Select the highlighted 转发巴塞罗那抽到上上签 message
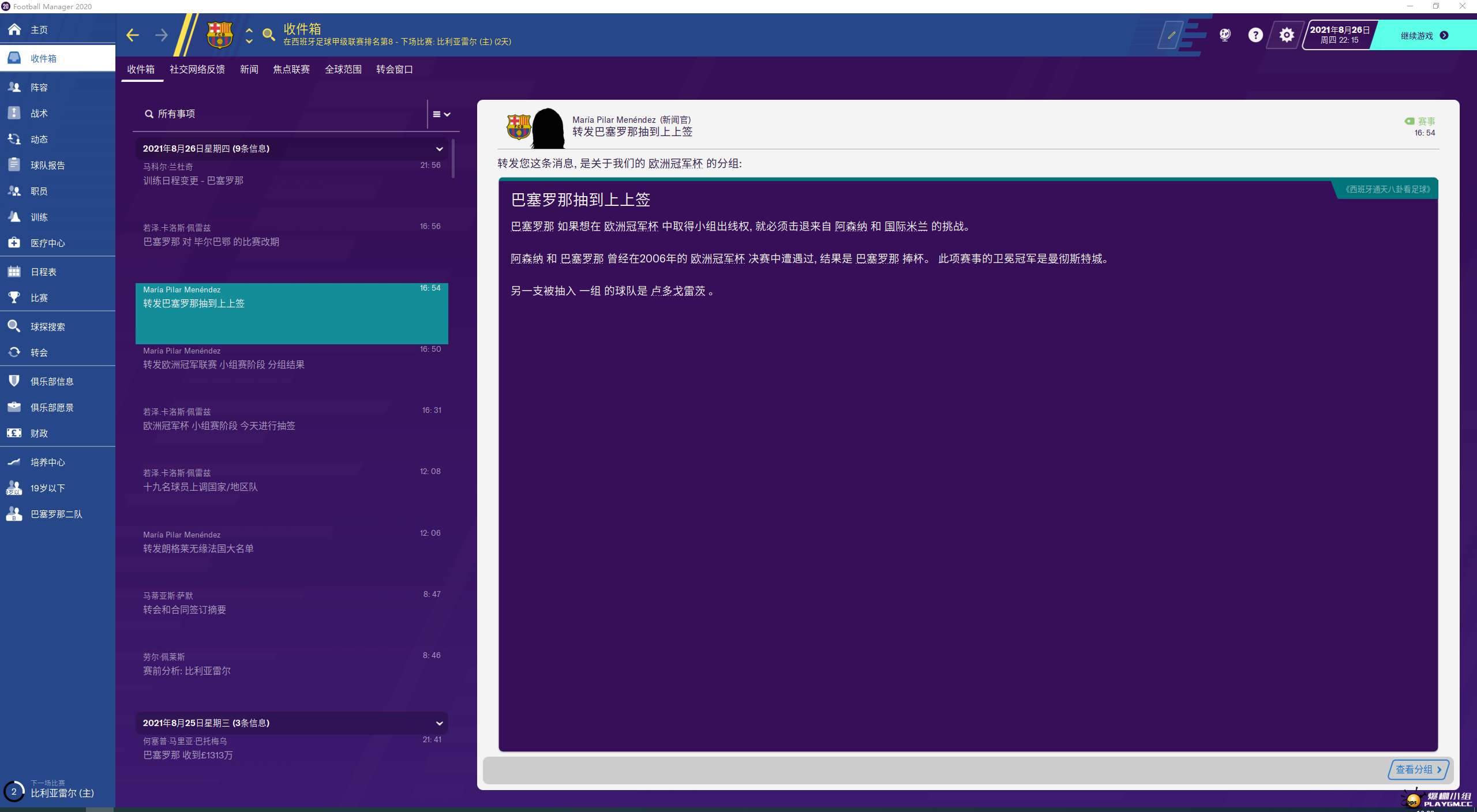1477x812 pixels. pyautogui.click(x=292, y=313)
